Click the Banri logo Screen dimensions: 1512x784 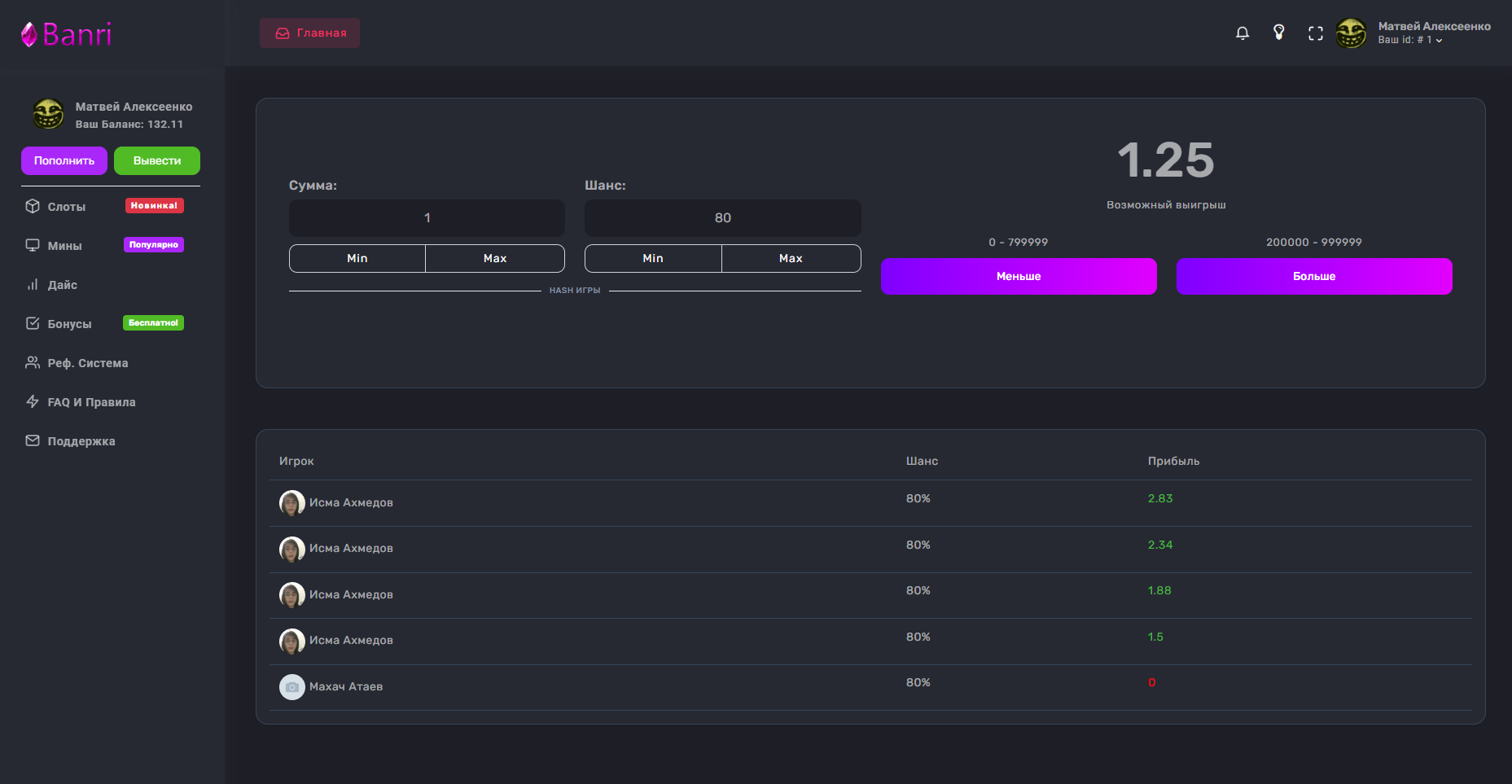click(x=67, y=34)
